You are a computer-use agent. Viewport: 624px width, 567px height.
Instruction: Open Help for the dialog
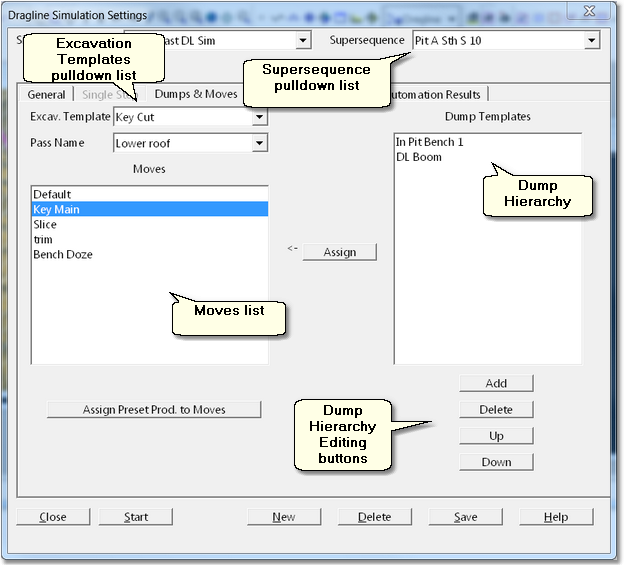pyautogui.click(x=556, y=517)
